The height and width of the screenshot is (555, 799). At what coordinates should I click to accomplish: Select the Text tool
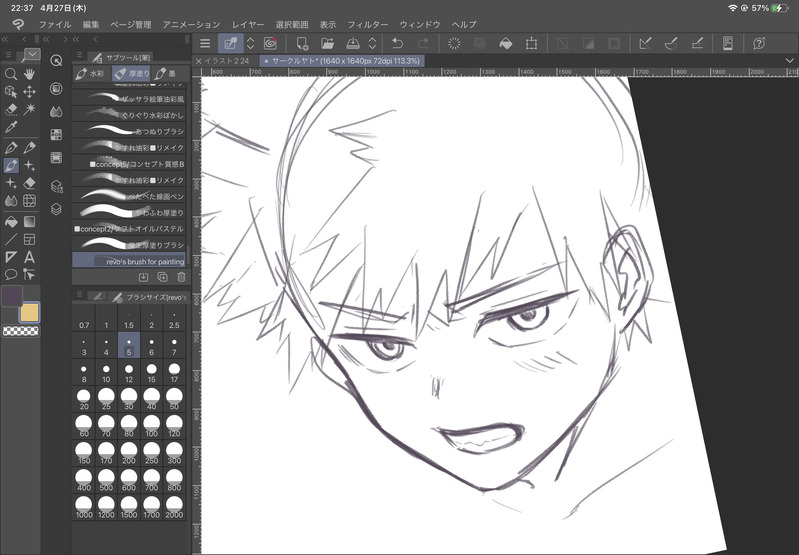(29, 257)
